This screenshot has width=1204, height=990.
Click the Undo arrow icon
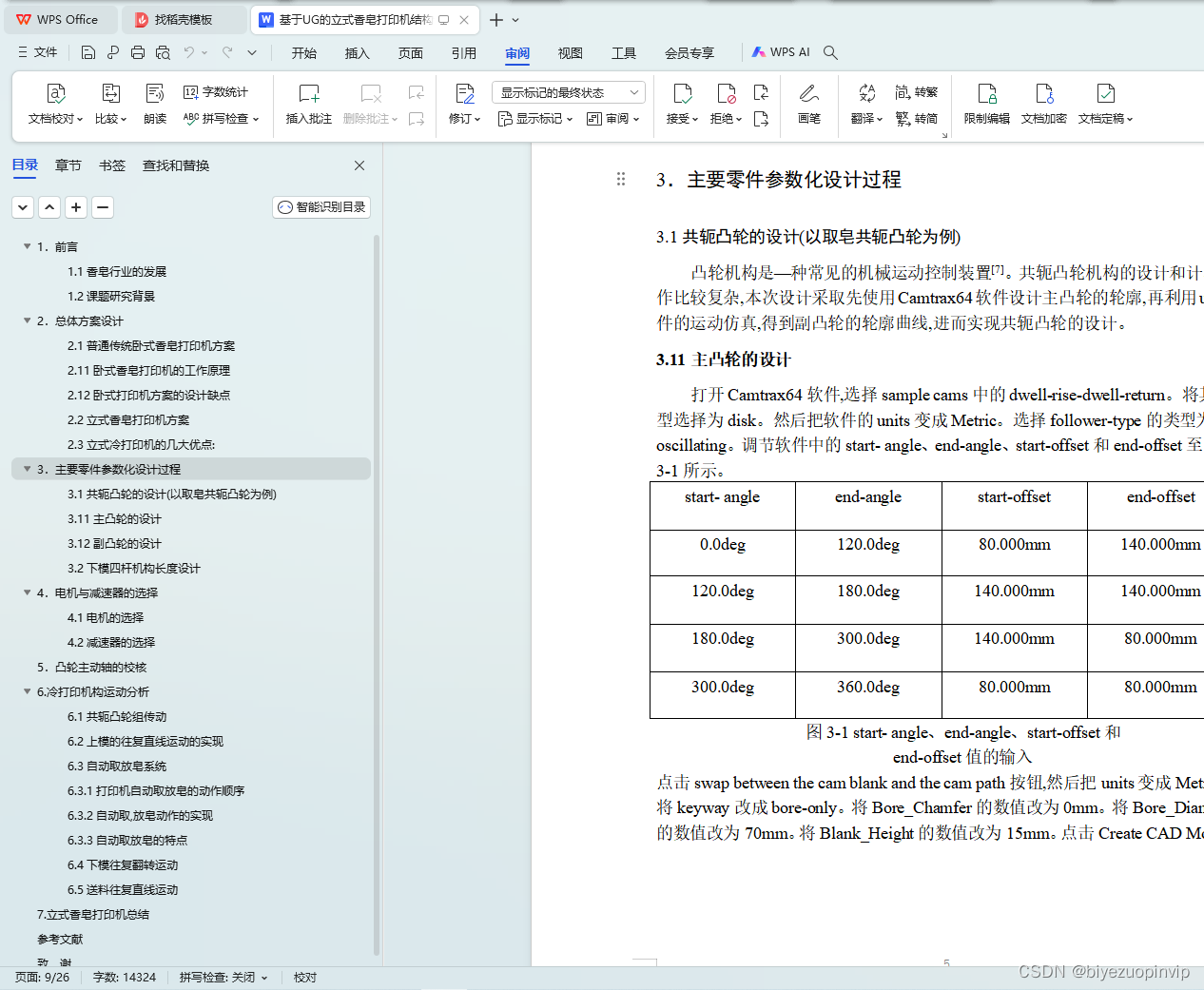(189, 52)
